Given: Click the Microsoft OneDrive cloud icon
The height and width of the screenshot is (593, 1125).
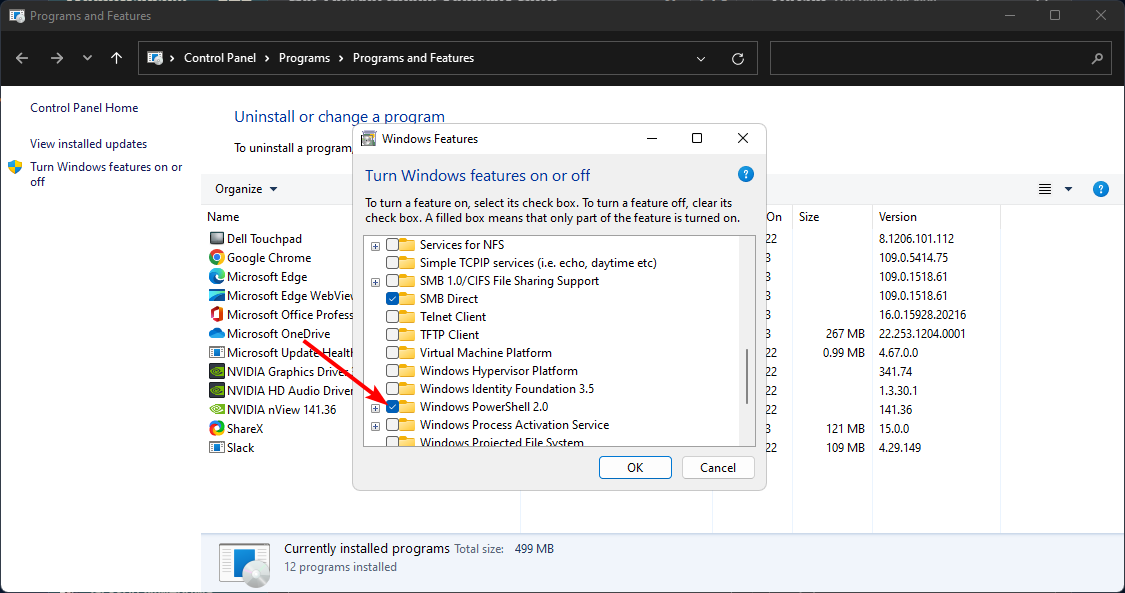Looking at the screenshot, I should pos(217,333).
